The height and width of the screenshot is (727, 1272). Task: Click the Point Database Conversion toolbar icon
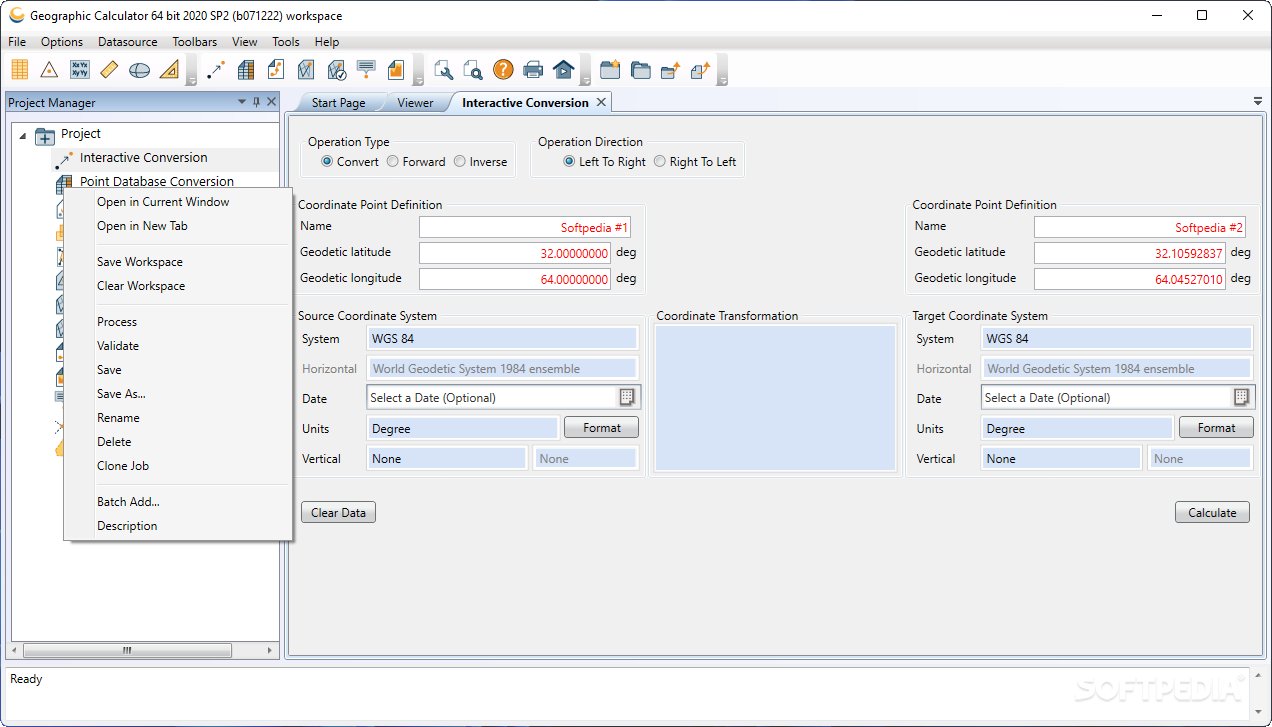click(246, 69)
